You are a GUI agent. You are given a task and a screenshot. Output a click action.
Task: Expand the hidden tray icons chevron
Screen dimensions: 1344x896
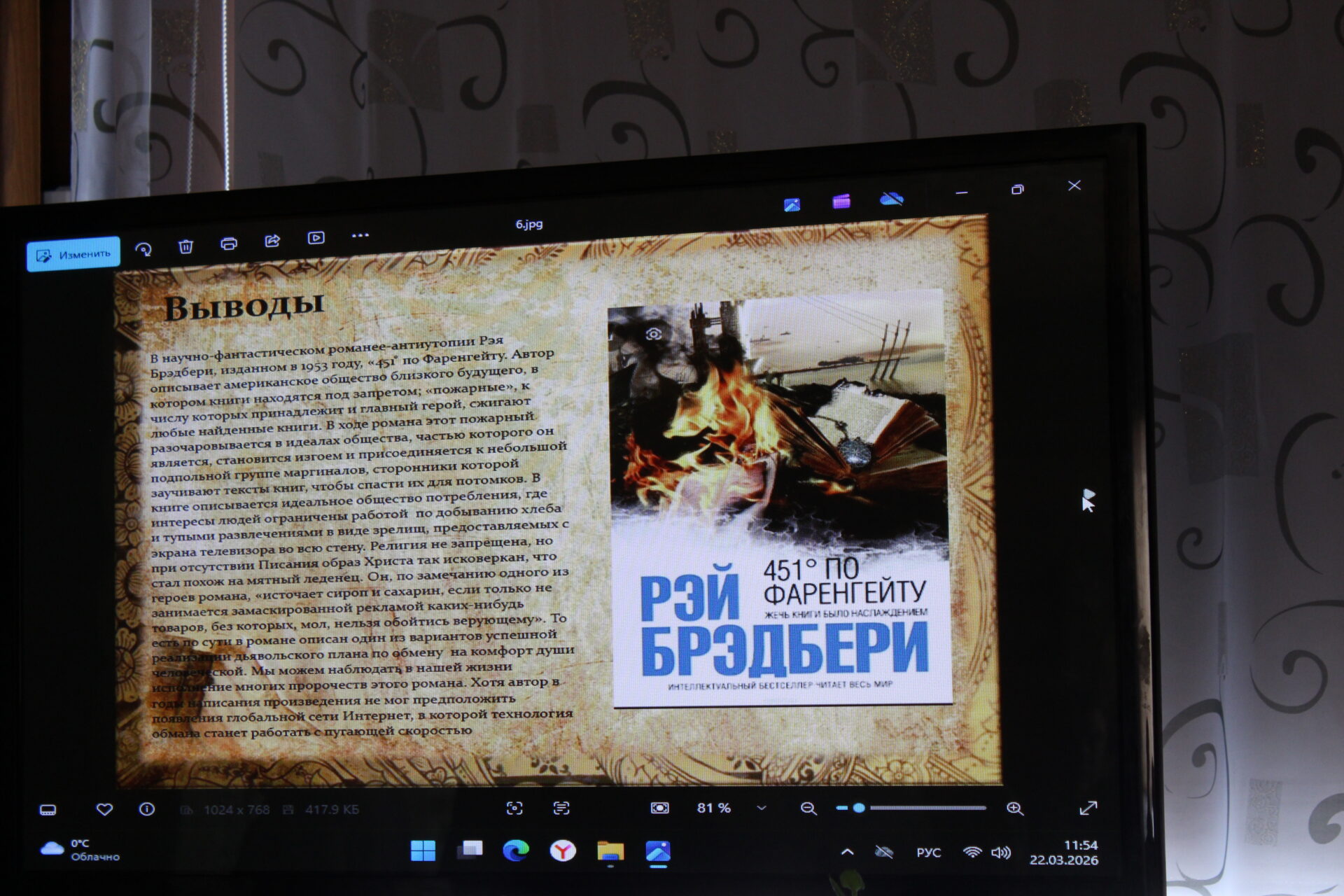click(847, 852)
